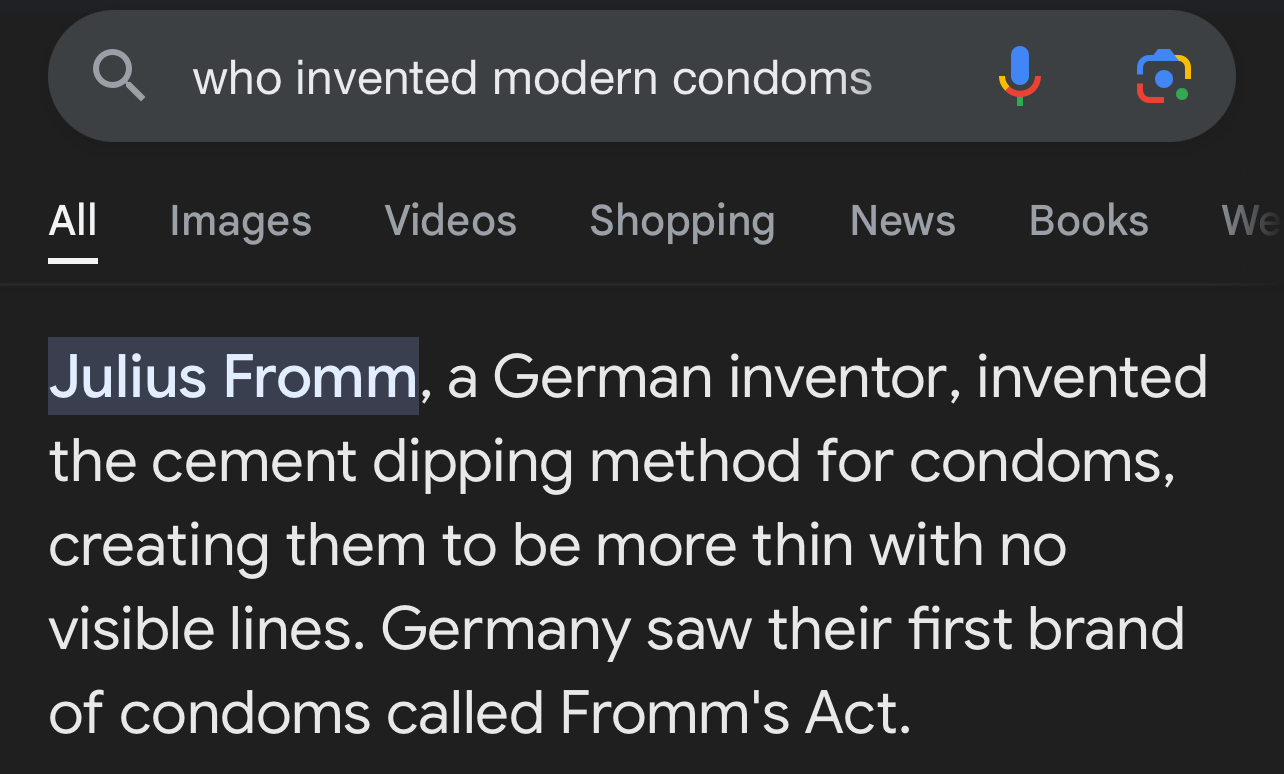Open Google Lens camera search
The image size is (1284, 774).
[1163, 76]
